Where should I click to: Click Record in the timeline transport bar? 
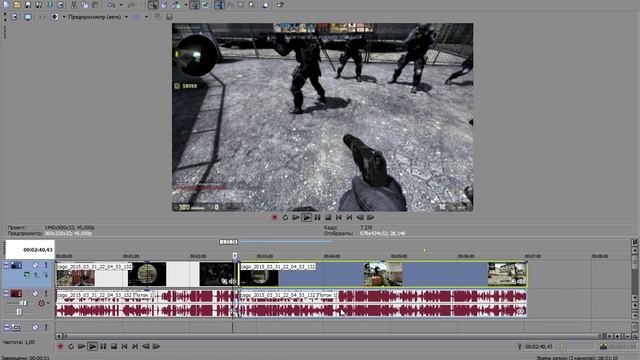coord(60,347)
